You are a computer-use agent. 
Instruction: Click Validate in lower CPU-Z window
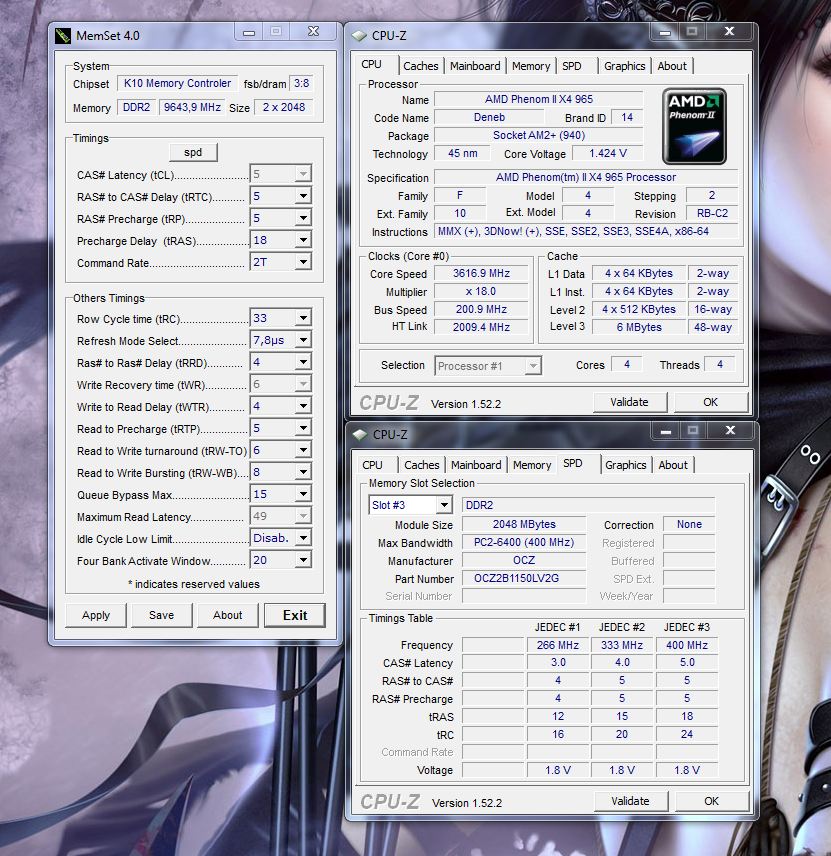(631, 801)
